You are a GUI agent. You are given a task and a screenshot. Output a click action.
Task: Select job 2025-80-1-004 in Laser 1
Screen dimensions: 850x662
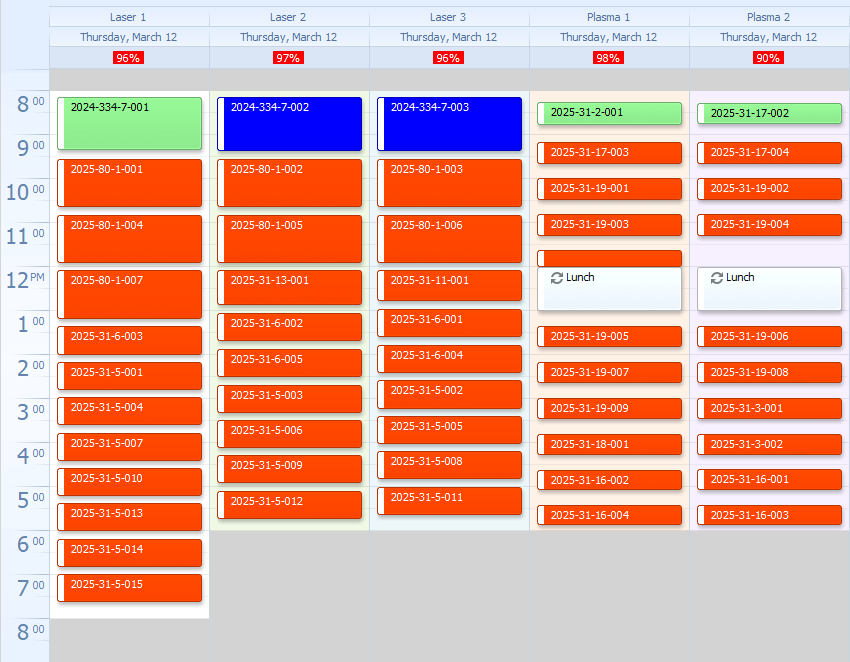130,238
